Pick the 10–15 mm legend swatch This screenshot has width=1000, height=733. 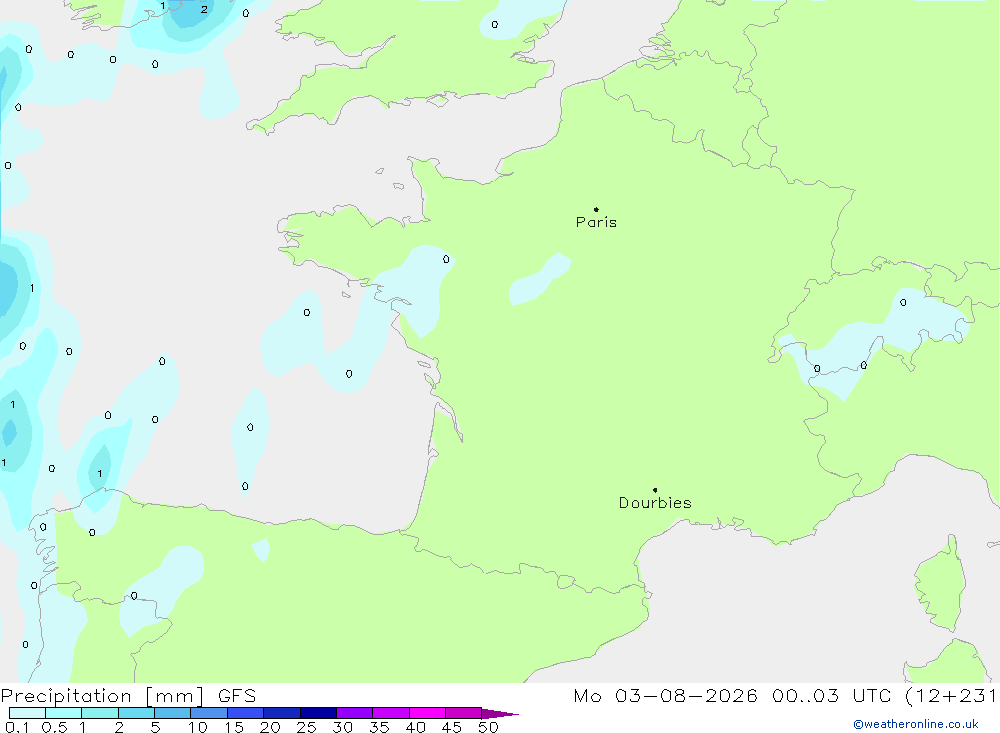209,713
